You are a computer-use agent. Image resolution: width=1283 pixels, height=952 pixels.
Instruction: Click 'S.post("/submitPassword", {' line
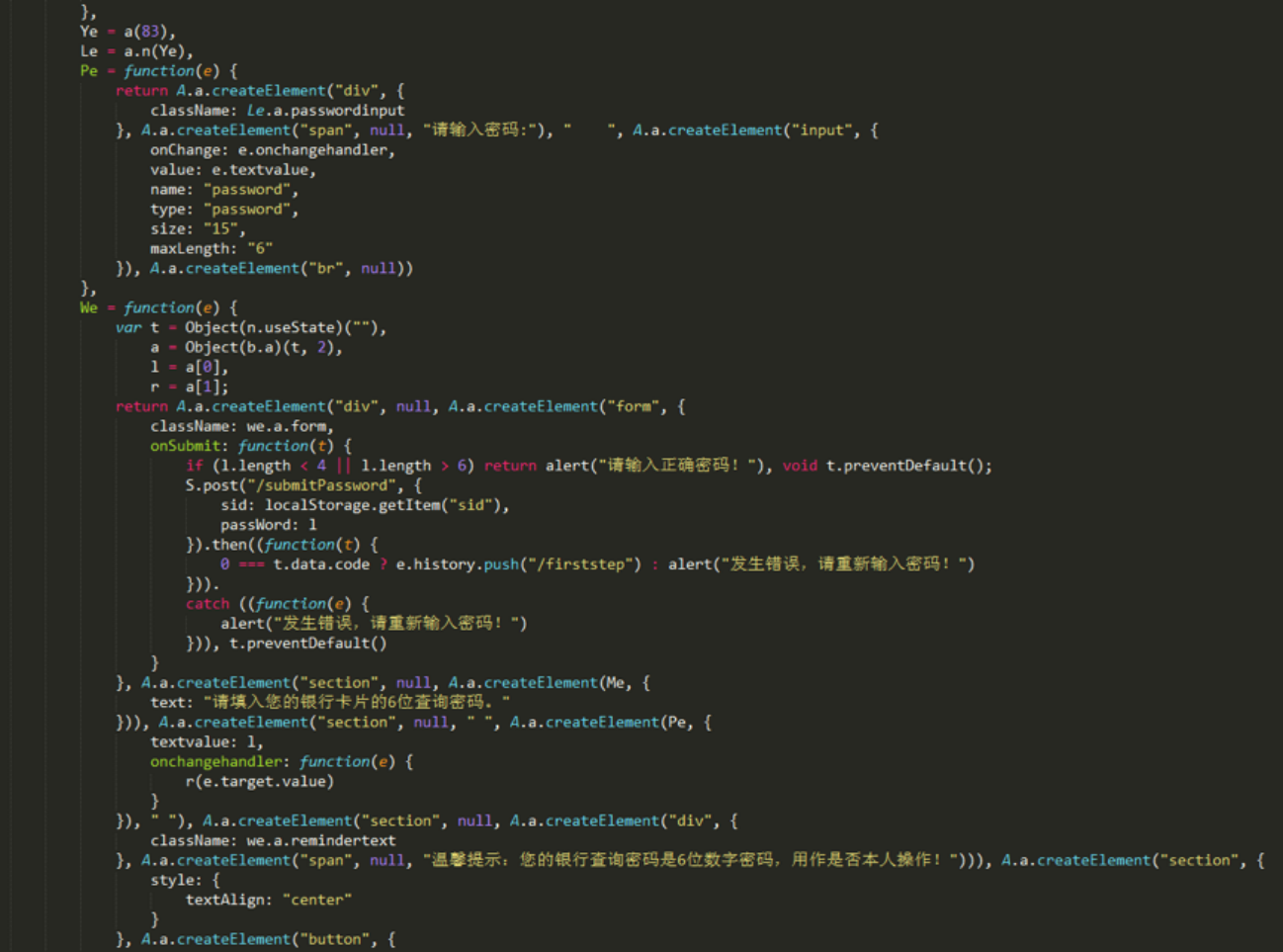303,486
